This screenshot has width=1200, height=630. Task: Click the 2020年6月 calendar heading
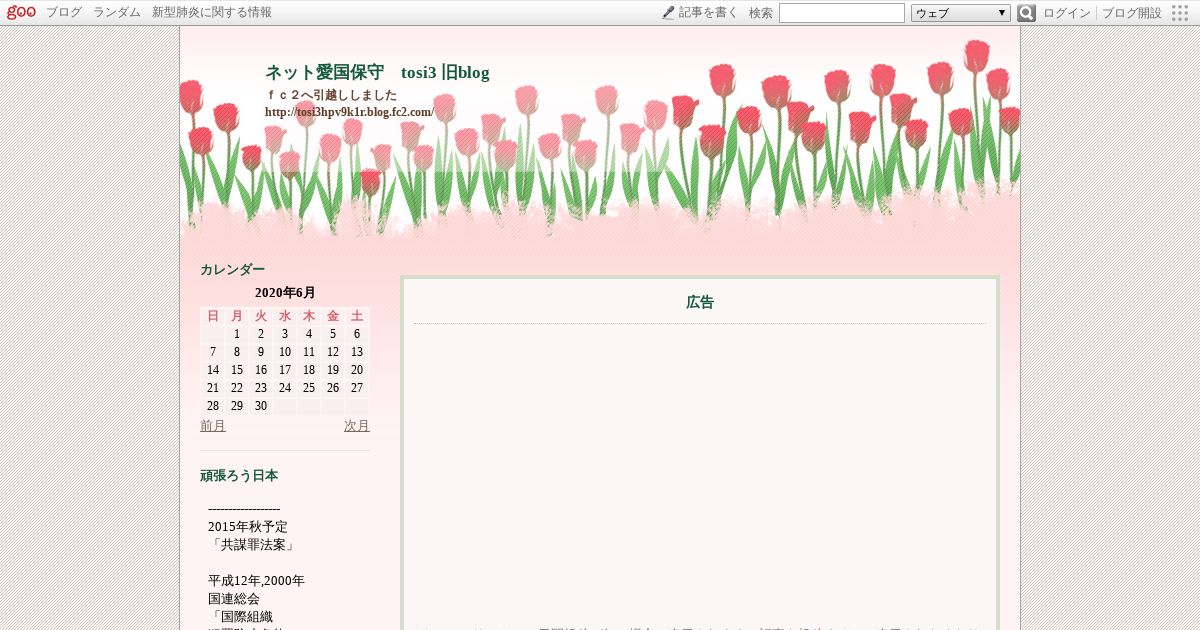pyautogui.click(x=285, y=293)
